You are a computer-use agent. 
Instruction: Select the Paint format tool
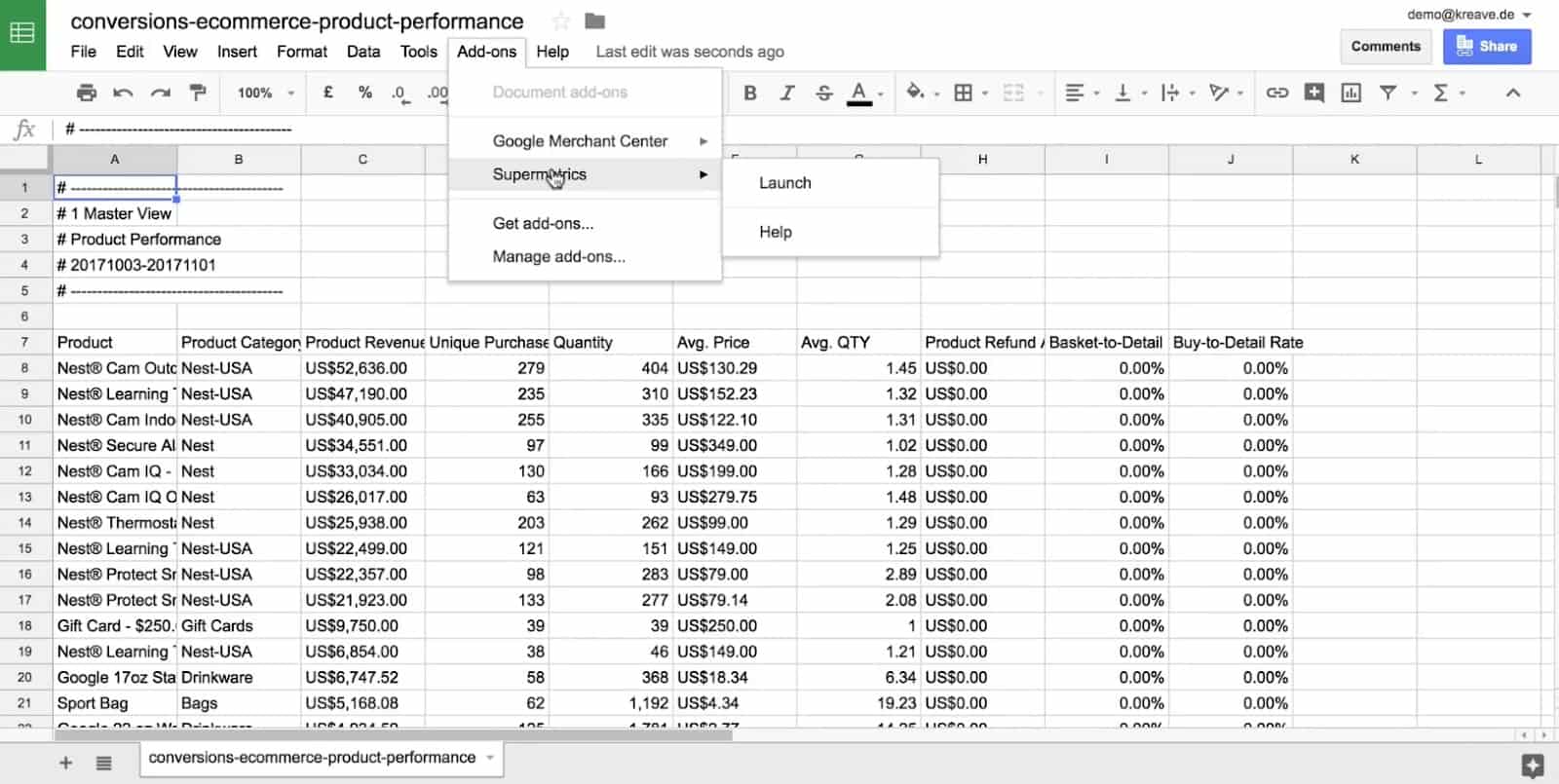pyautogui.click(x=198, y=93)
